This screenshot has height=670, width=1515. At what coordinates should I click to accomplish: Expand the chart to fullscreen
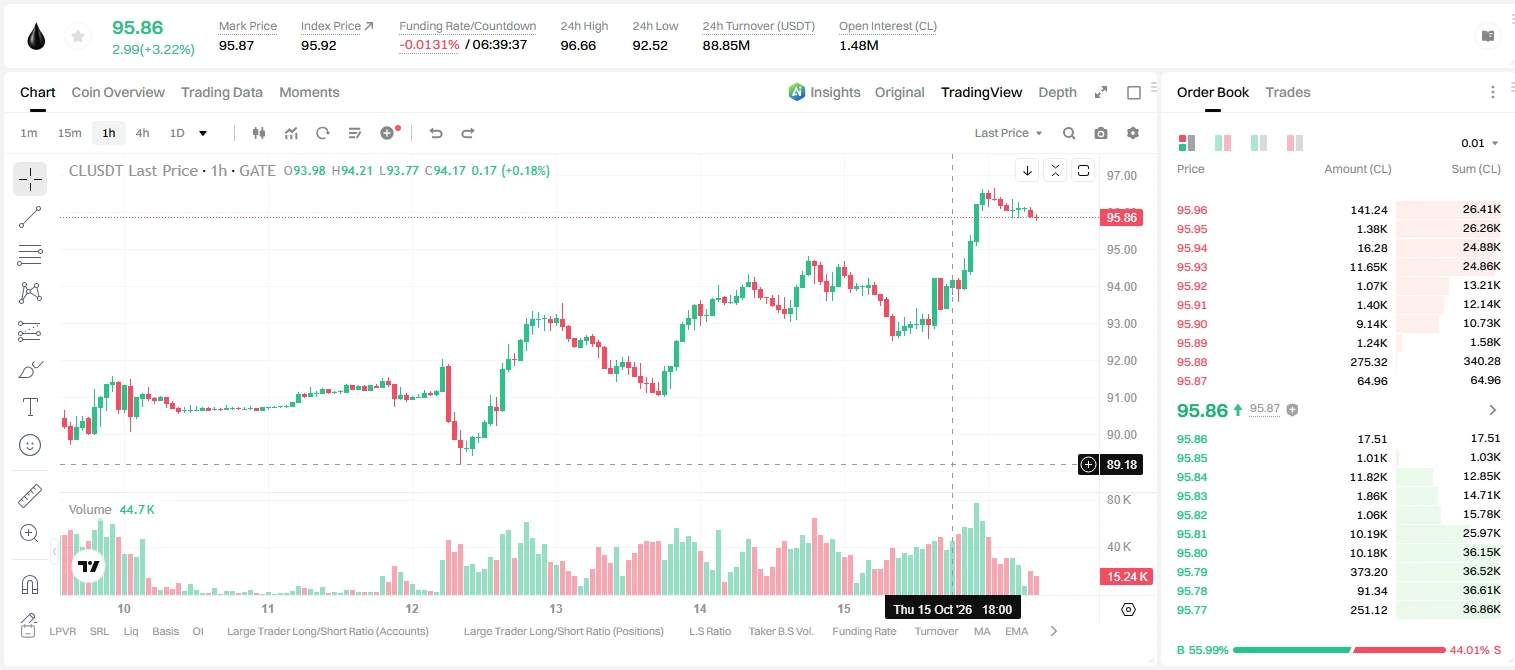pos(1101,92)
